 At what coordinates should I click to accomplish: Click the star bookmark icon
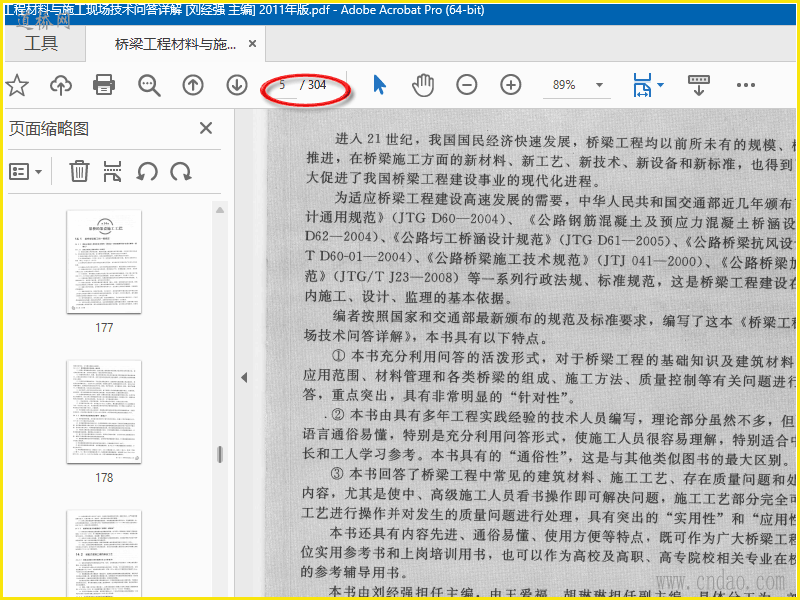tap(17, 85)
